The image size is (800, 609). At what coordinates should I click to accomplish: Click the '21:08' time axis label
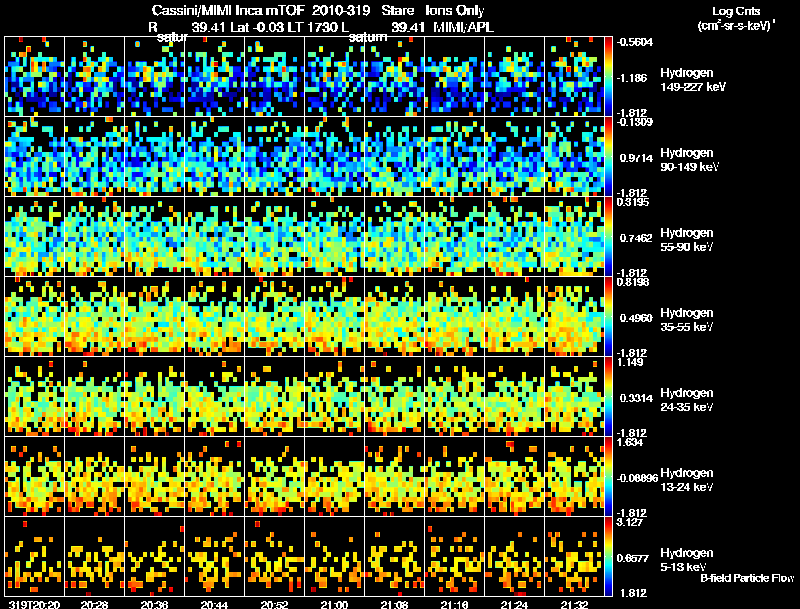click(394, 604)
